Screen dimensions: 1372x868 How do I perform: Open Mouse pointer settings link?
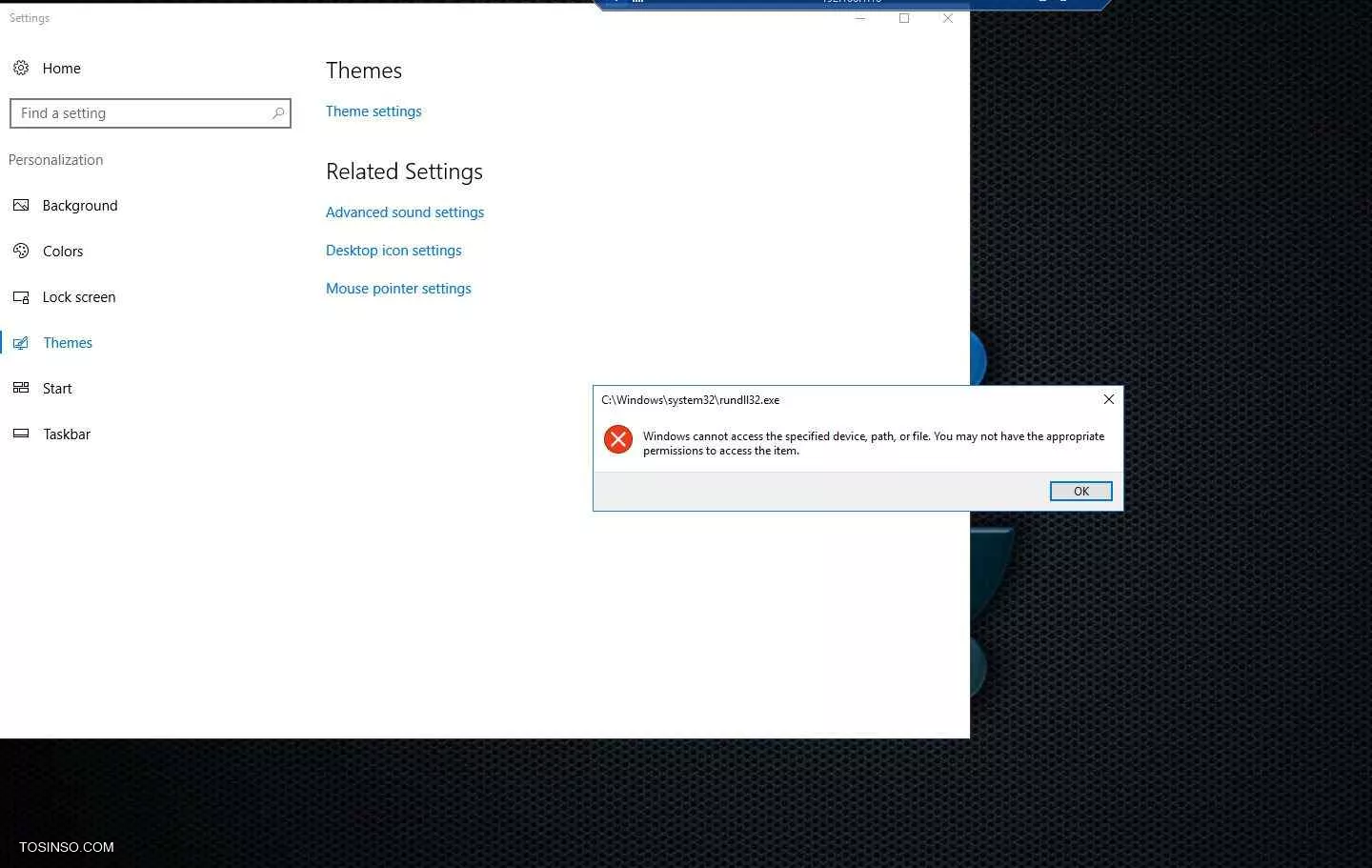[x=398, y=289]
